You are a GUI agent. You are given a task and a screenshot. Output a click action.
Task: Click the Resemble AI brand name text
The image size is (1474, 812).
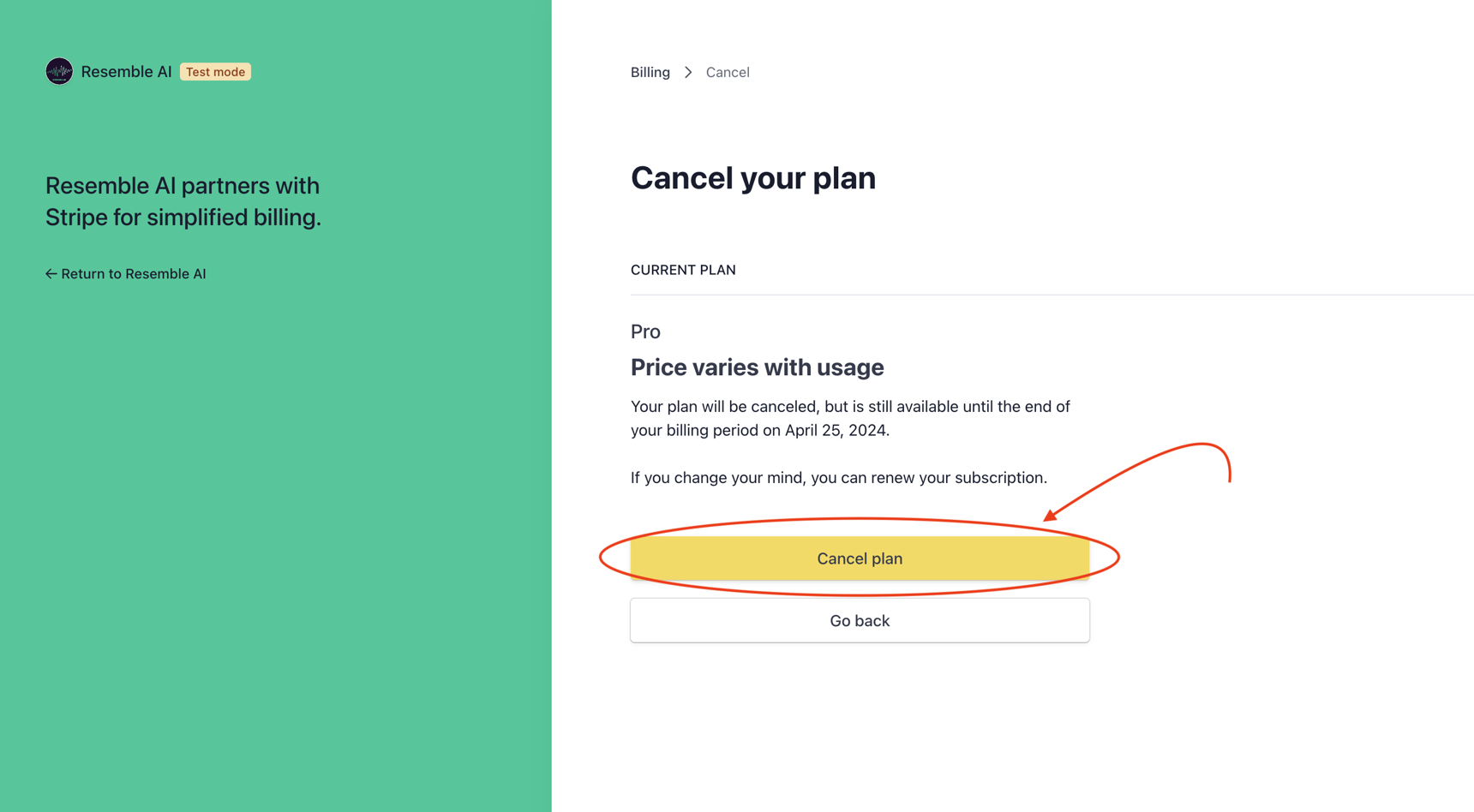tap(126, 71)
